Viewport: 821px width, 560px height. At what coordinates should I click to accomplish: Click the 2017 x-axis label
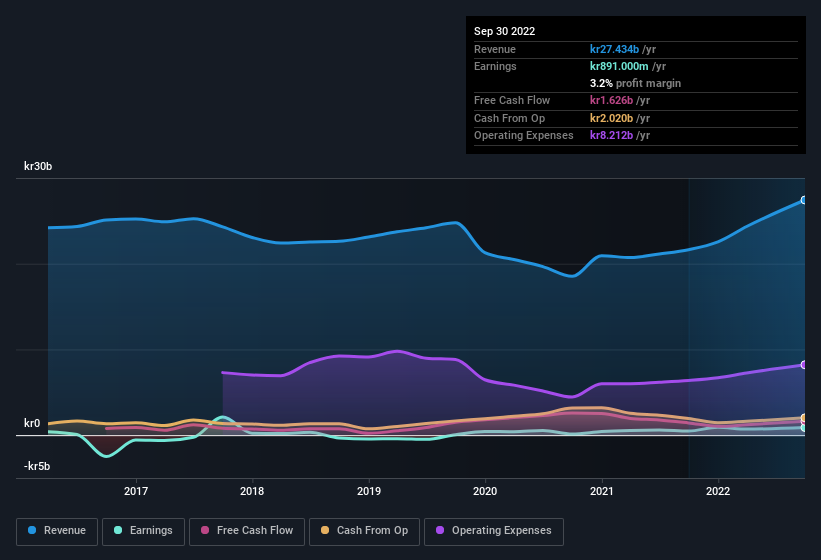(x=136, y=491)
